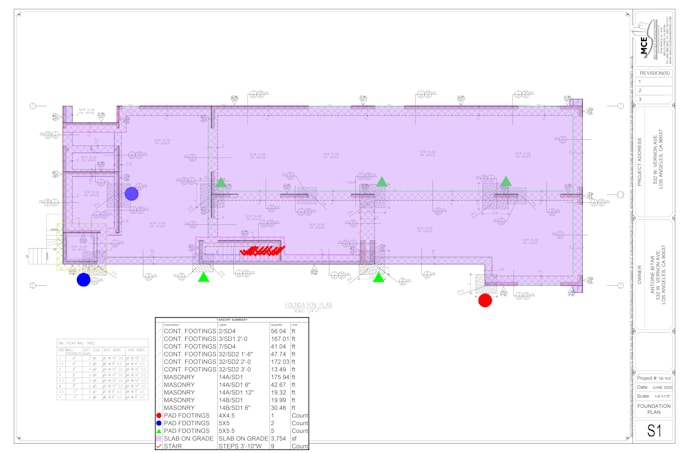Click the red stair step markings on plan
This screenshot has height=453, width=680.
tap(262, 250)
